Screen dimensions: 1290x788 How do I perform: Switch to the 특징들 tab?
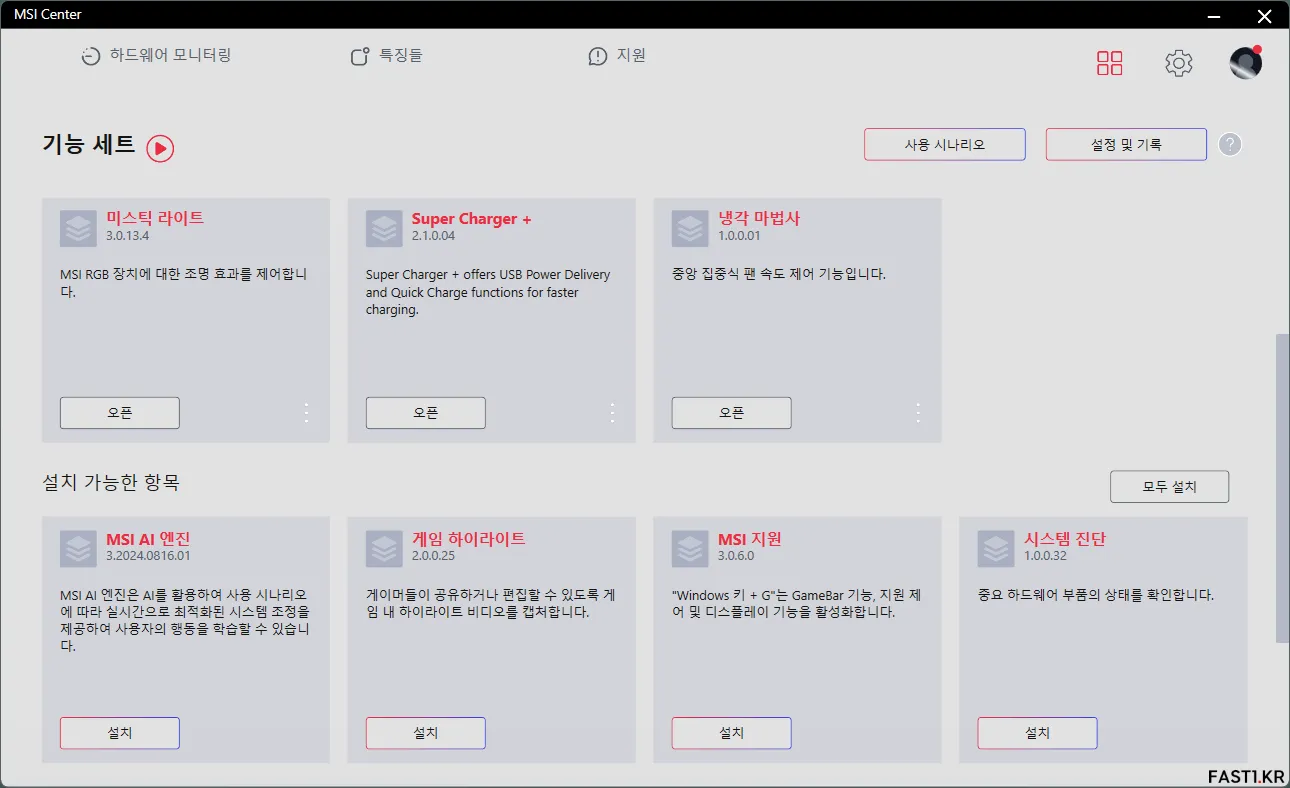tap(386, 56)
